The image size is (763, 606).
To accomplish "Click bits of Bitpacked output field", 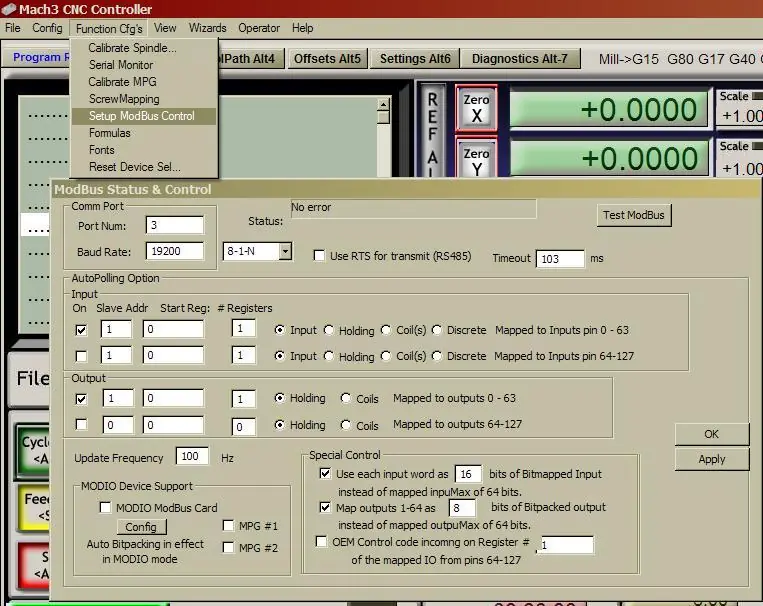I will [462, 508].
